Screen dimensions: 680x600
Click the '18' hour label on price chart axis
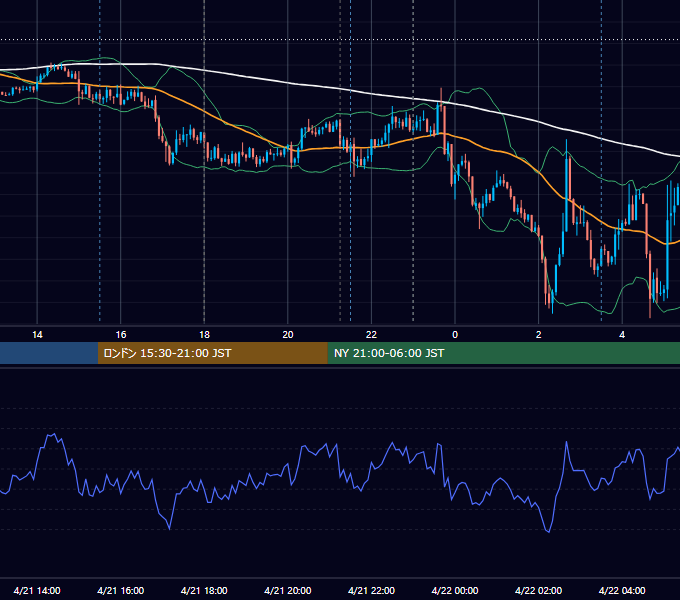204,335
